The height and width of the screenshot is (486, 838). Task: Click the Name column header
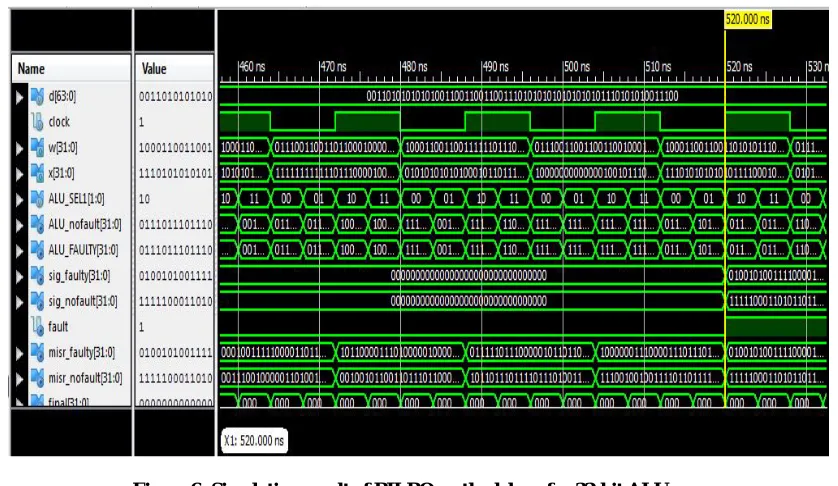[71, 68]
